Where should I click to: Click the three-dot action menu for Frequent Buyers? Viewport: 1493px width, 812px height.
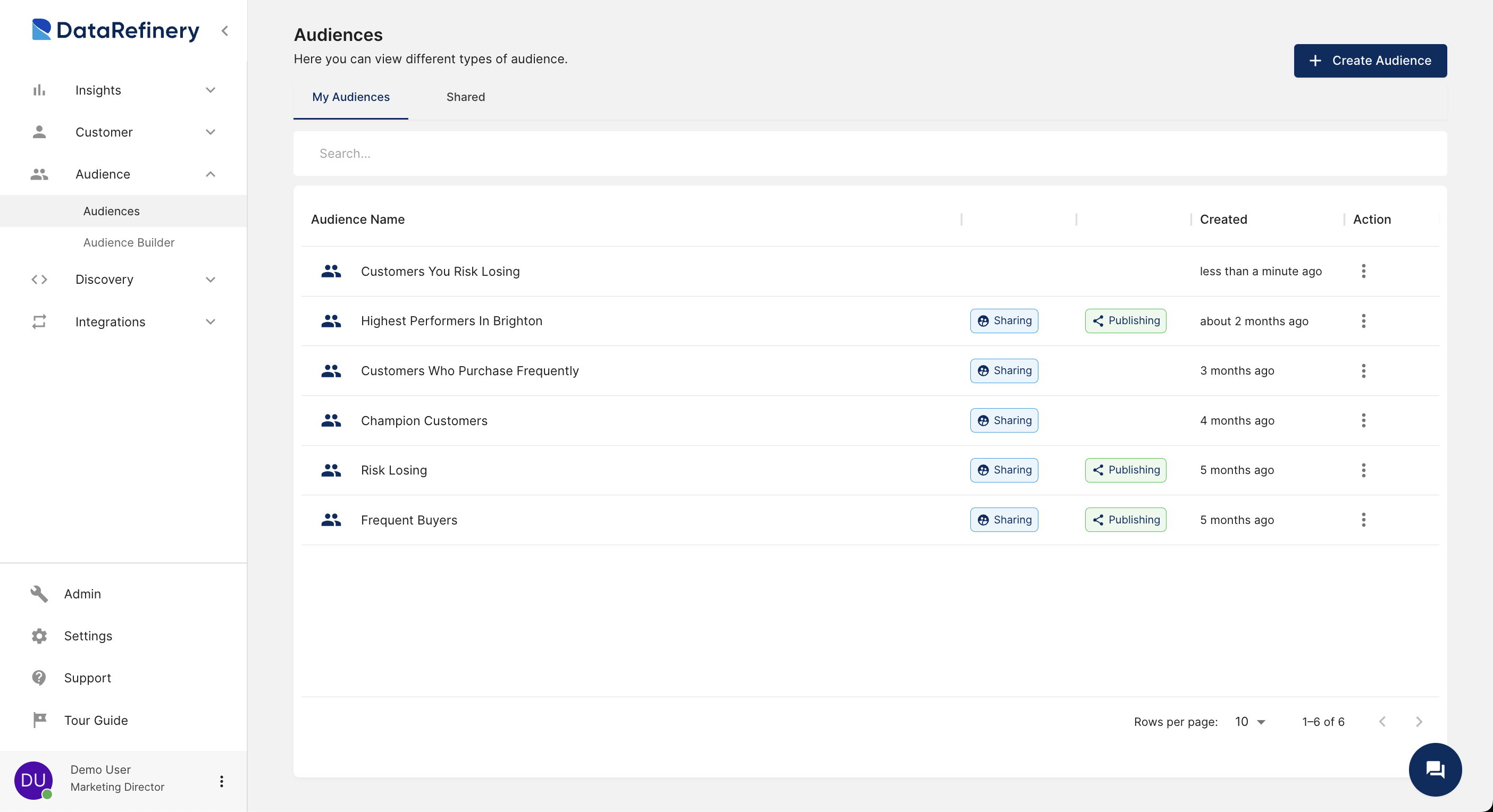[1363, 519]
